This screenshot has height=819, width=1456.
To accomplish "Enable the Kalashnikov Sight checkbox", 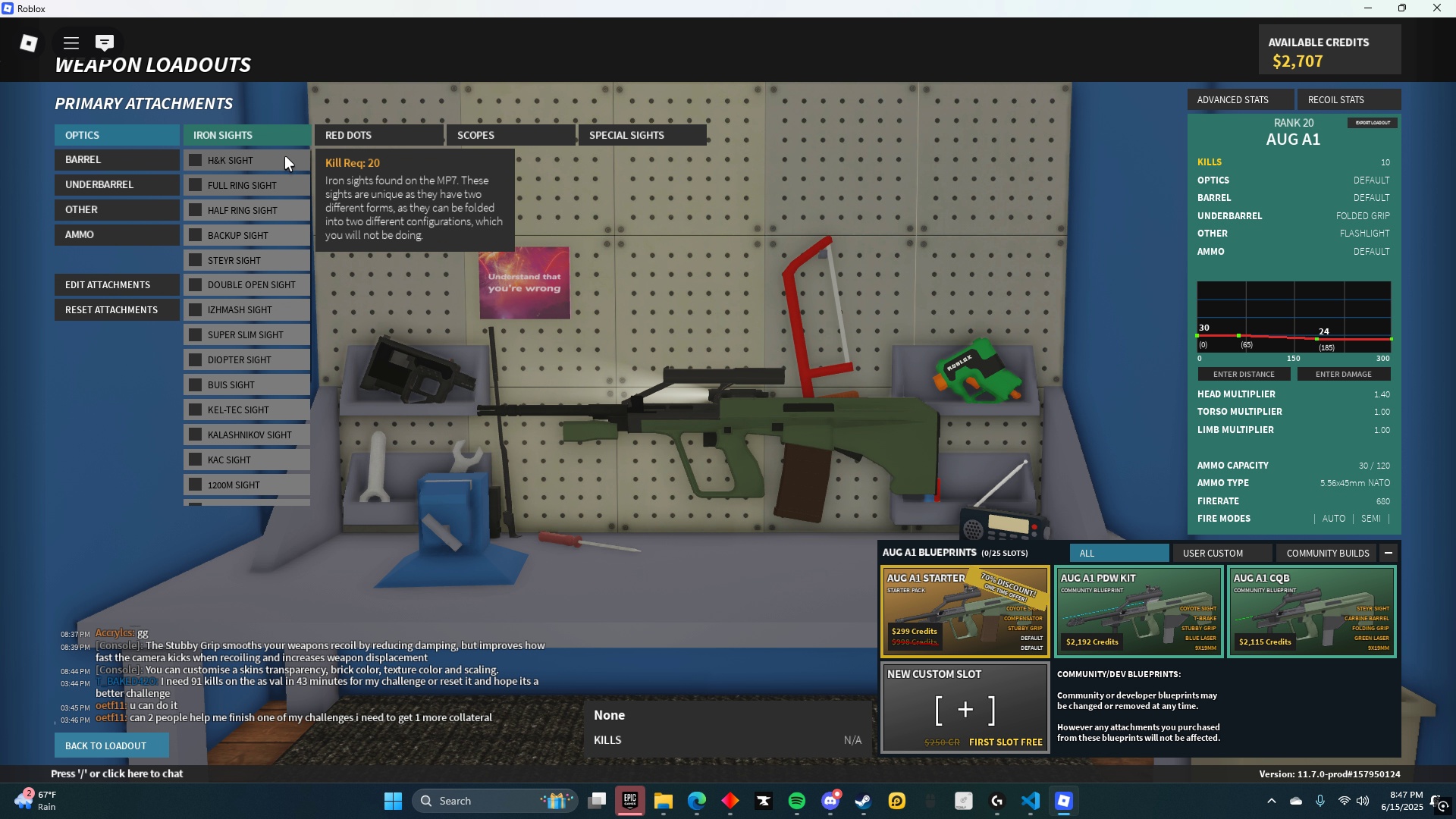I will tap(196, 435).
